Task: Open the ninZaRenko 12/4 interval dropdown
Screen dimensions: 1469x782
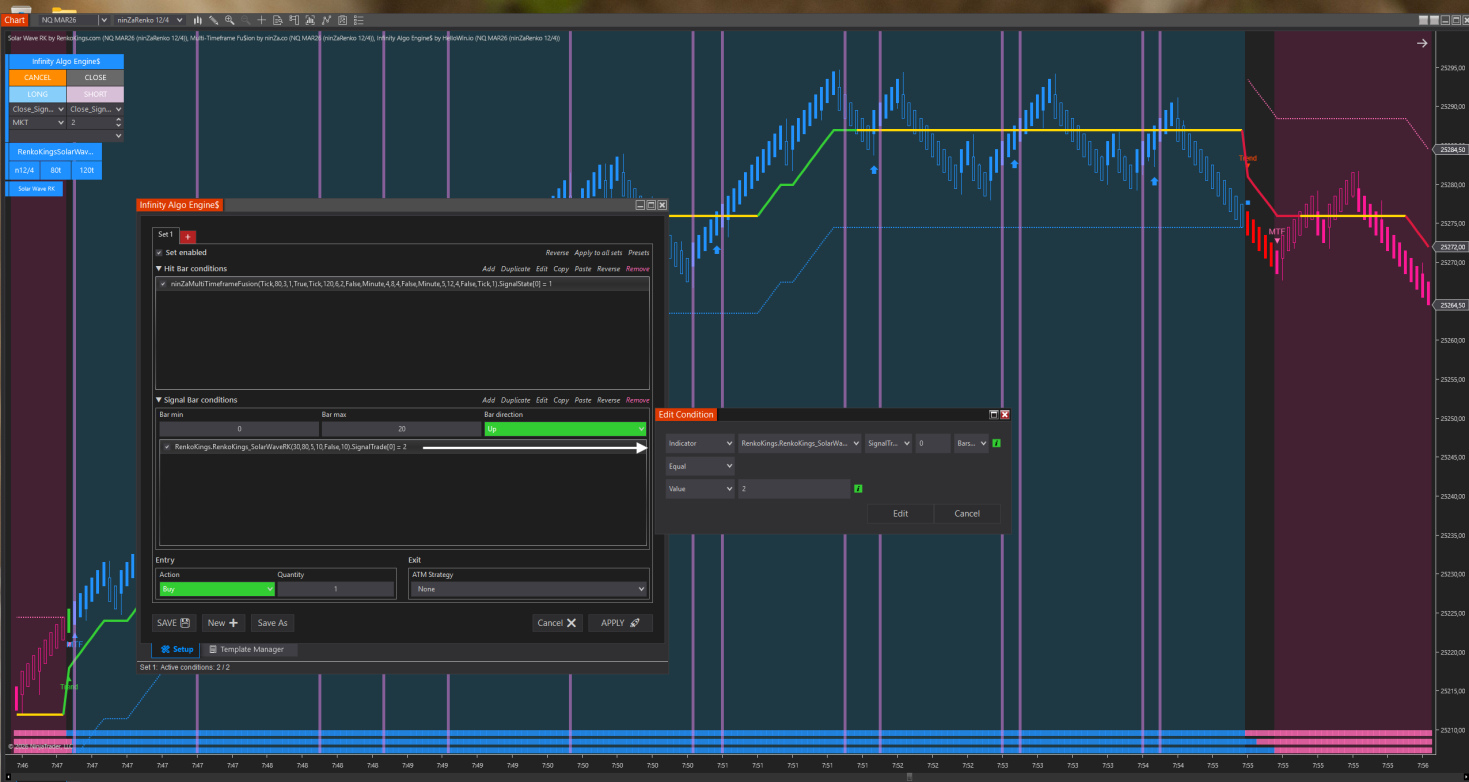Action: (x=149, y=20)
